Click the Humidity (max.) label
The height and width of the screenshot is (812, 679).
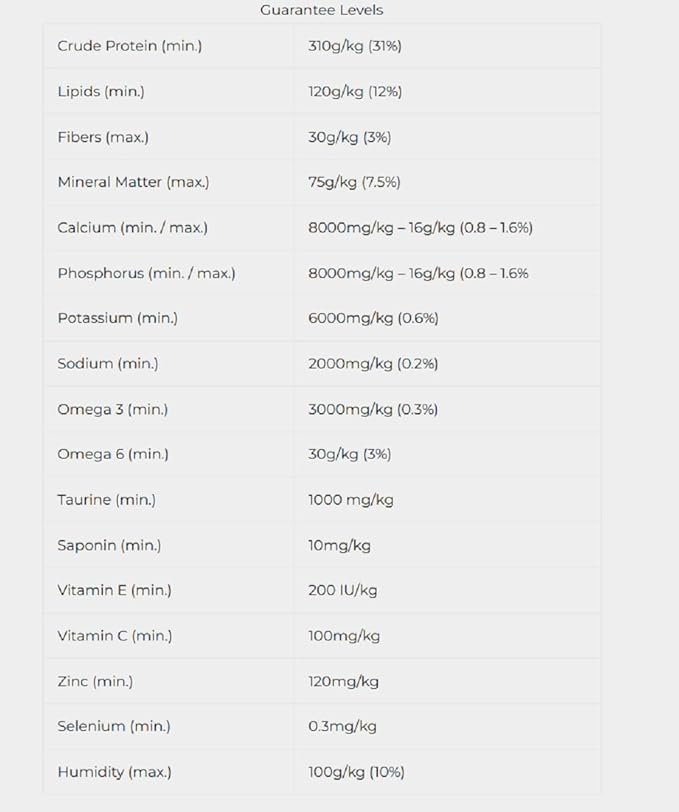pos(114,772)
